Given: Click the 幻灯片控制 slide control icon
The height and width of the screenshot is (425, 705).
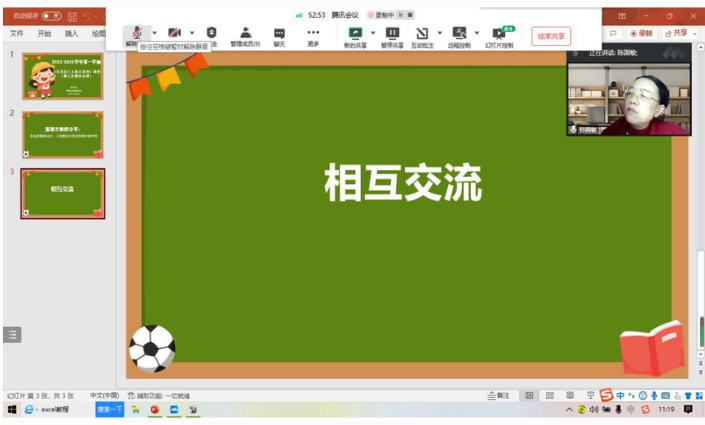Looking at the screenshot, I should 499,34.
